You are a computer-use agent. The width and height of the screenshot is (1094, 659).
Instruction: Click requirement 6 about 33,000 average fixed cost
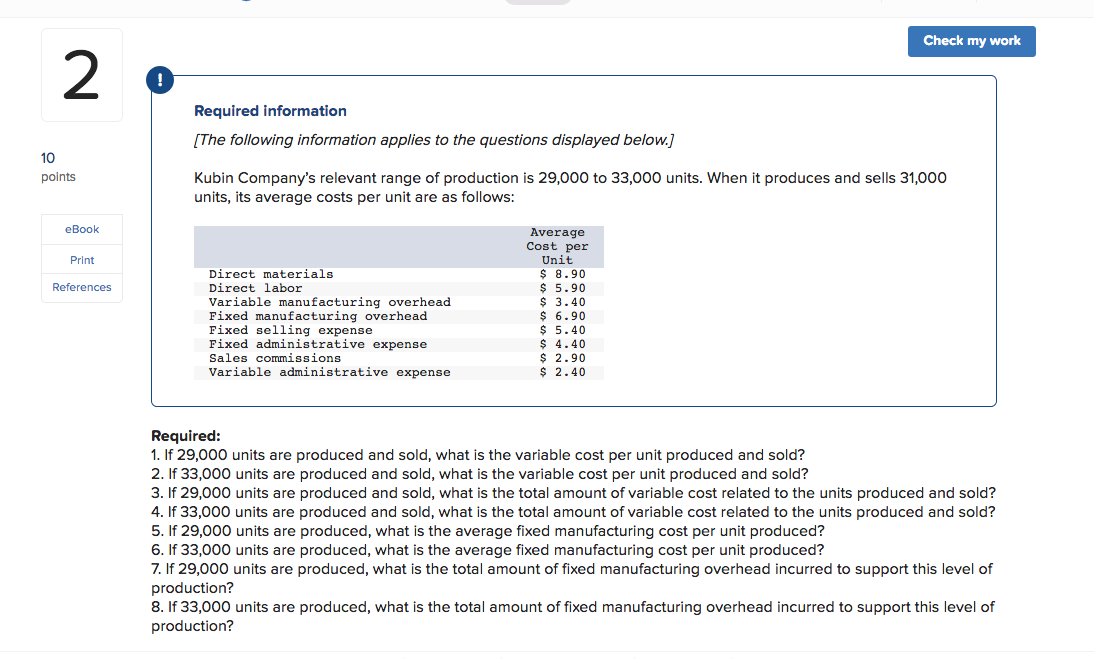click(488, 550)
